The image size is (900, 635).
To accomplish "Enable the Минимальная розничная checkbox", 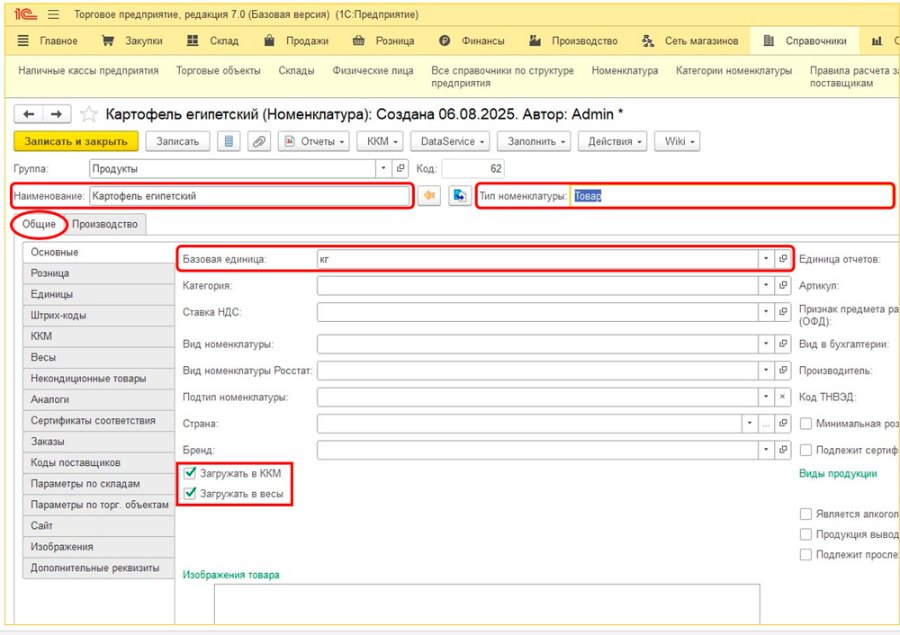I will coord(806,424).
